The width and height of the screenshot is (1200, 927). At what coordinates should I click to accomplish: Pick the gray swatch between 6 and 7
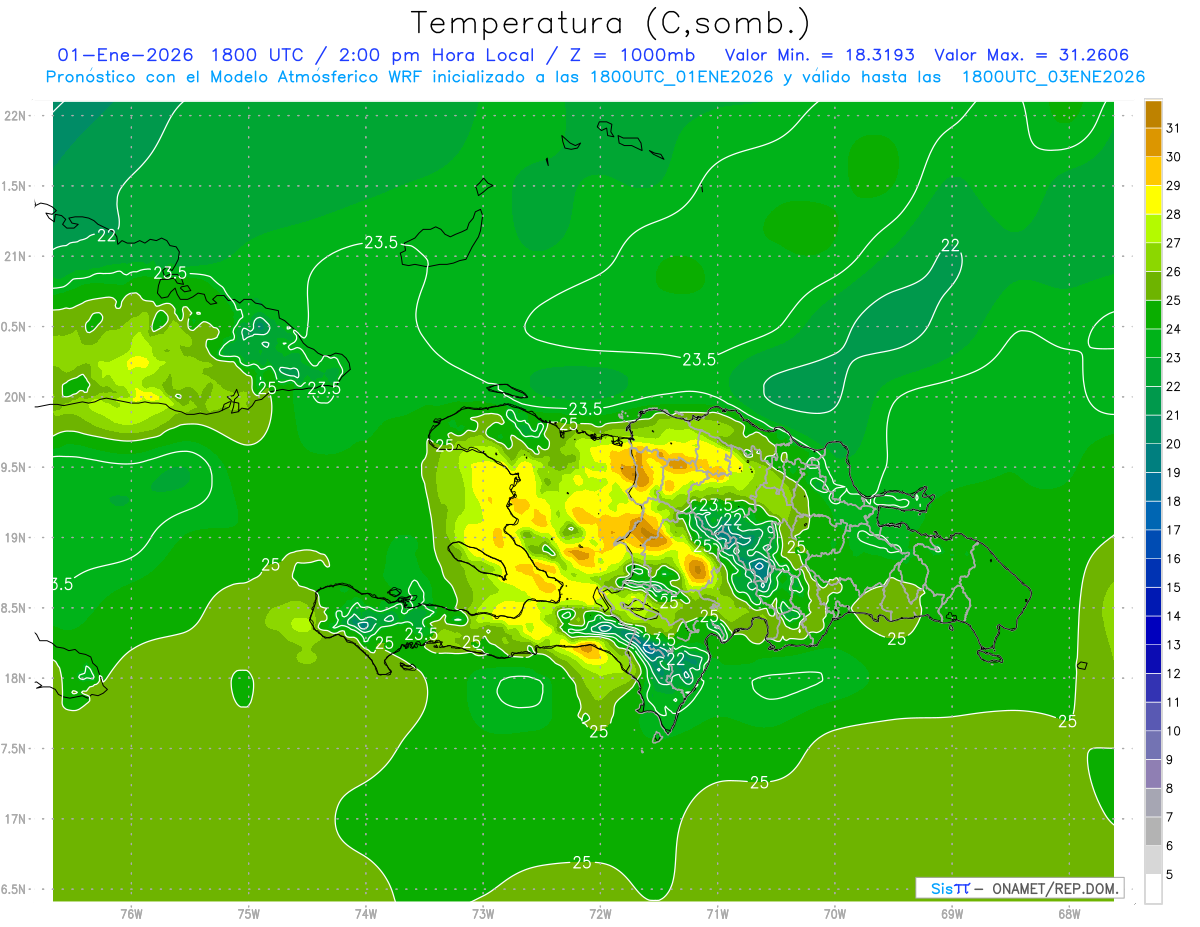(x=1153, y=832)
